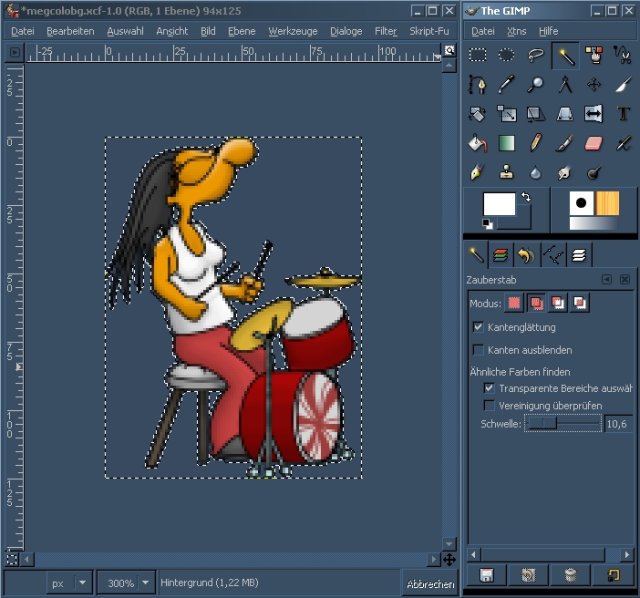Image resolution: width=640 pixels, height=598 pixels.
Task: Open the Auswahl menu
Action: [x=125, y=31]
